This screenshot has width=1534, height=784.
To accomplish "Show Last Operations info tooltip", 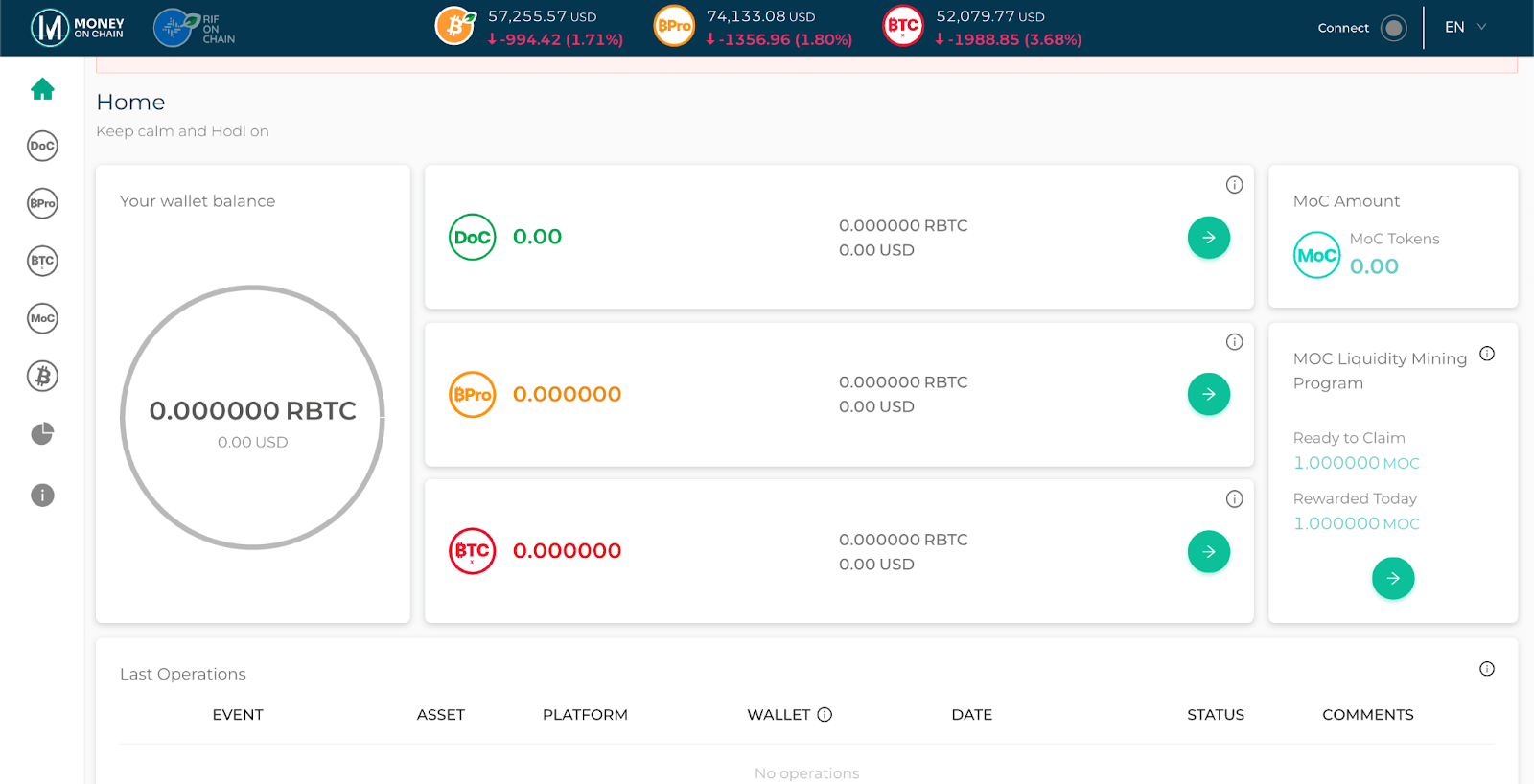I will point(1487,669).
